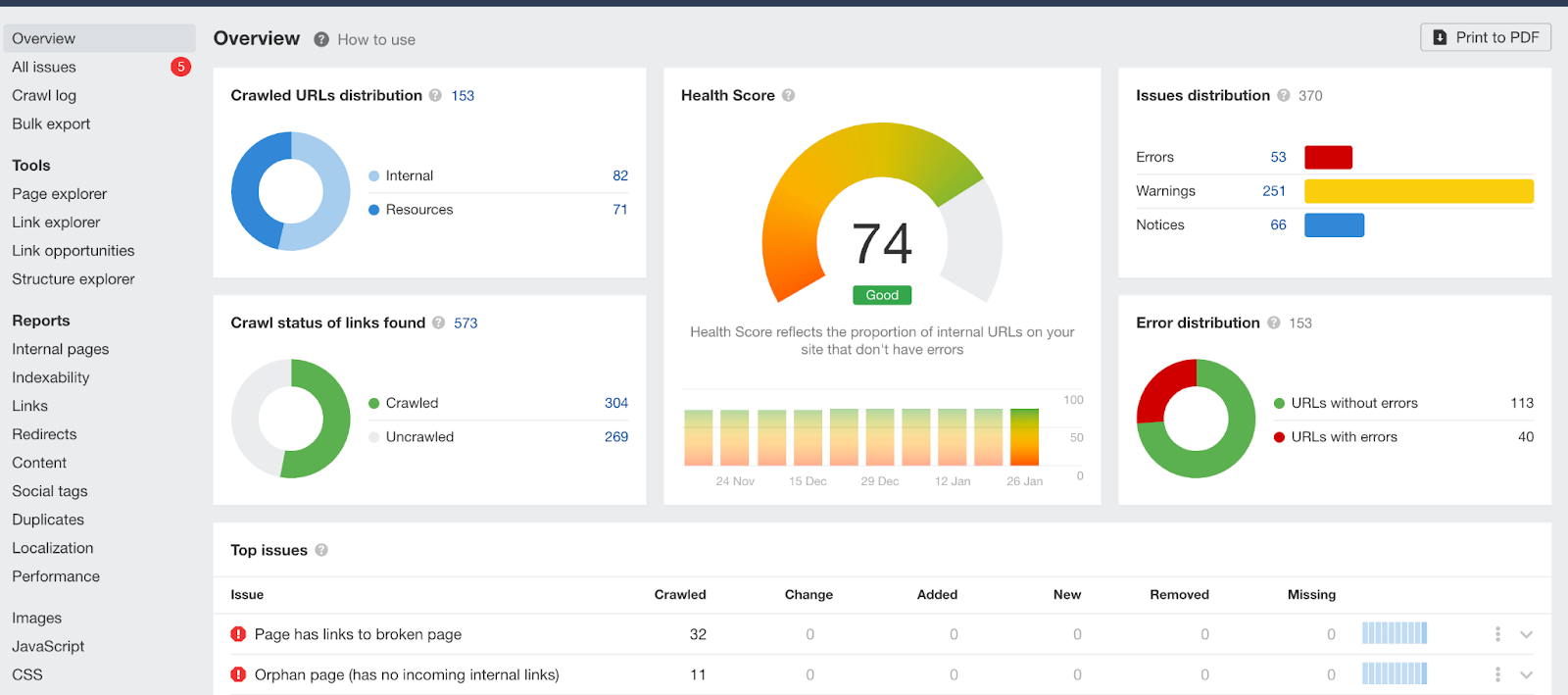The image size is (1568, 695).
Task: Open Structure explorer tool
Action: 73,279
